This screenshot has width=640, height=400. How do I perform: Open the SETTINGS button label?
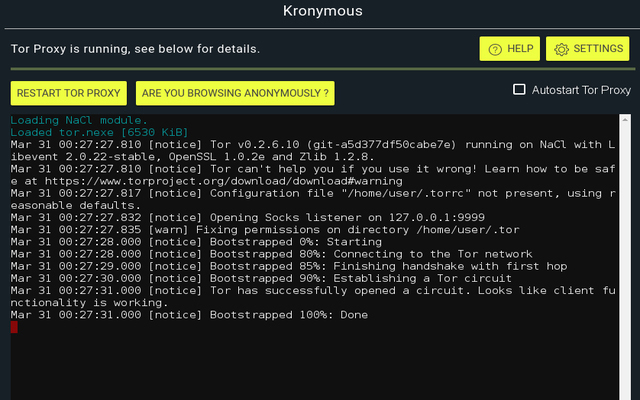tap(598, 49)
